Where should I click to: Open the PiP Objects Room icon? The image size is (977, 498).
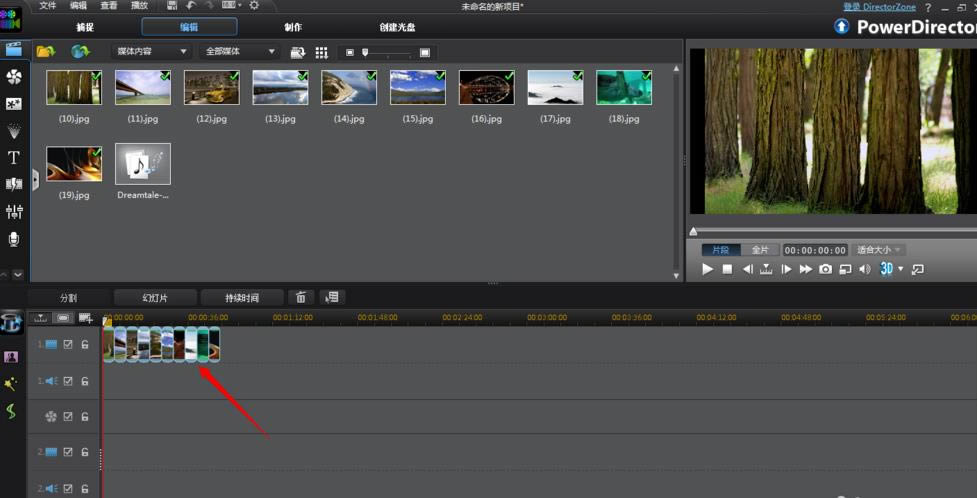point(14,103)
